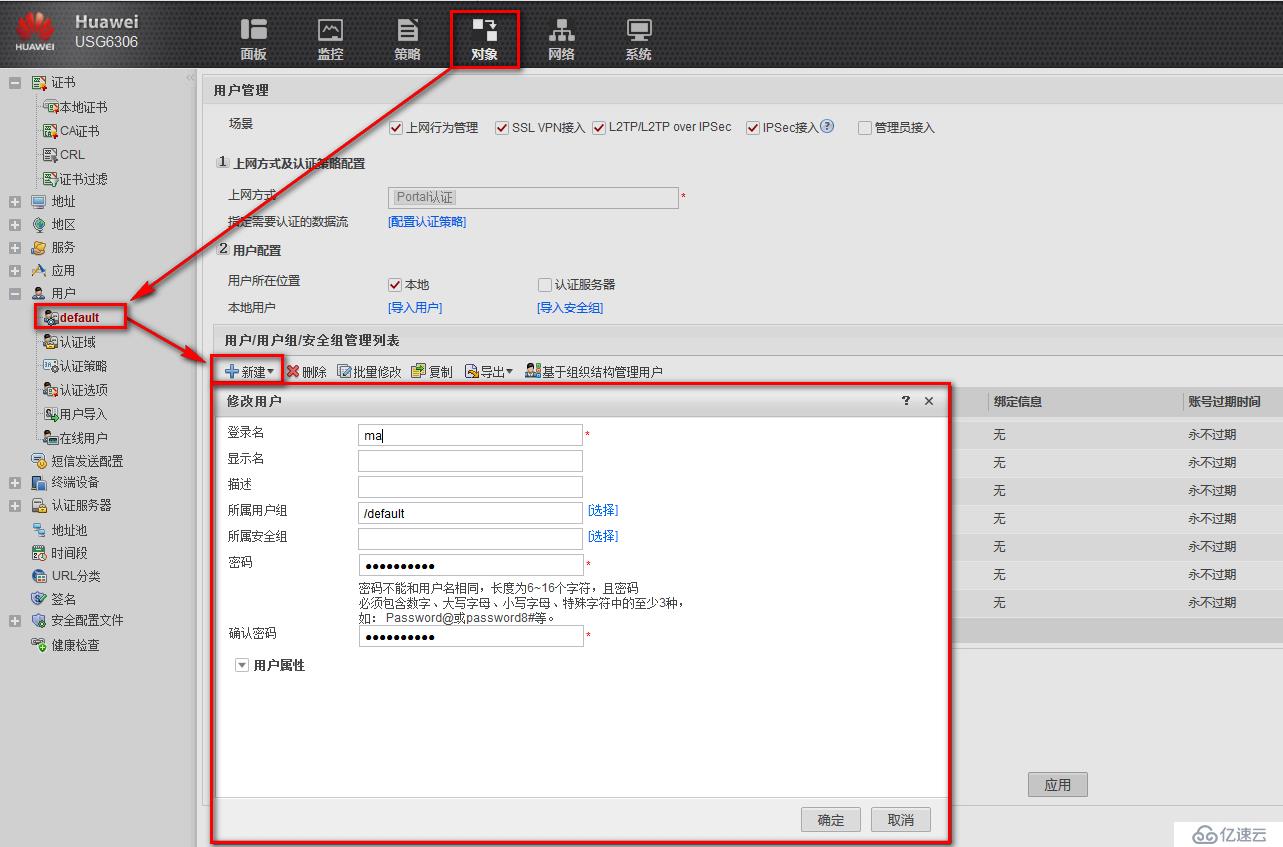
Task: Click the 地址 icon in sidebar
Action: point(39,202)
